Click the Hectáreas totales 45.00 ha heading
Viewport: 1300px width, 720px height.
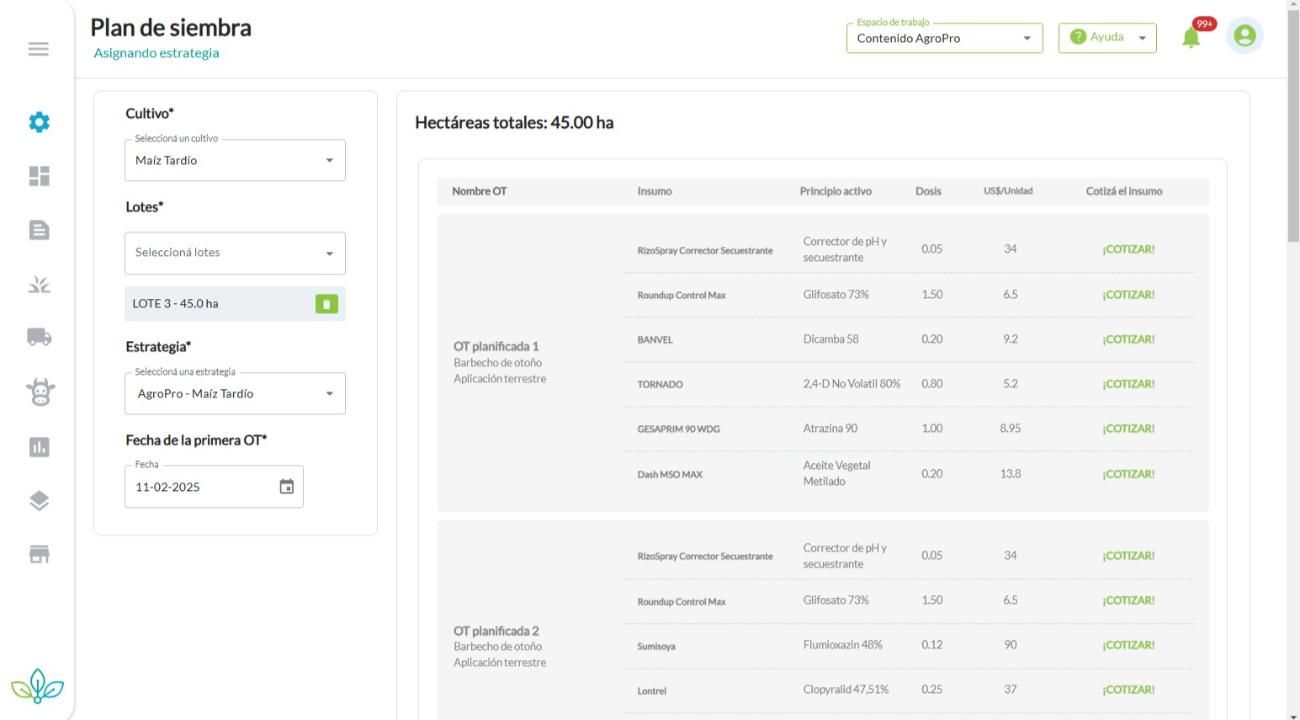pyautogui.click(x=514, y=123)
